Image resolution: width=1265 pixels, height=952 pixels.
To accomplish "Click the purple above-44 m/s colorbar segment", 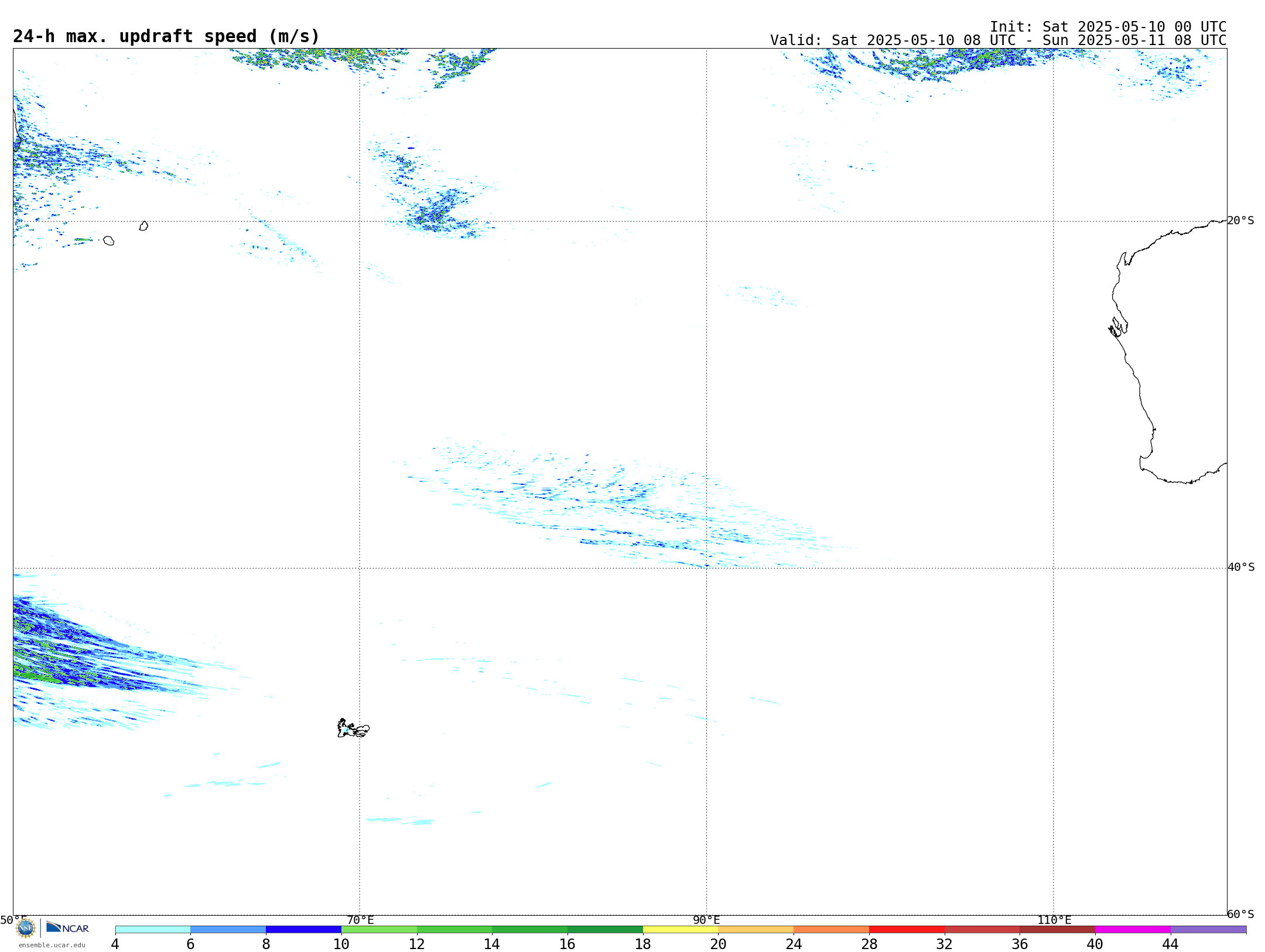I will point(1209,930).
